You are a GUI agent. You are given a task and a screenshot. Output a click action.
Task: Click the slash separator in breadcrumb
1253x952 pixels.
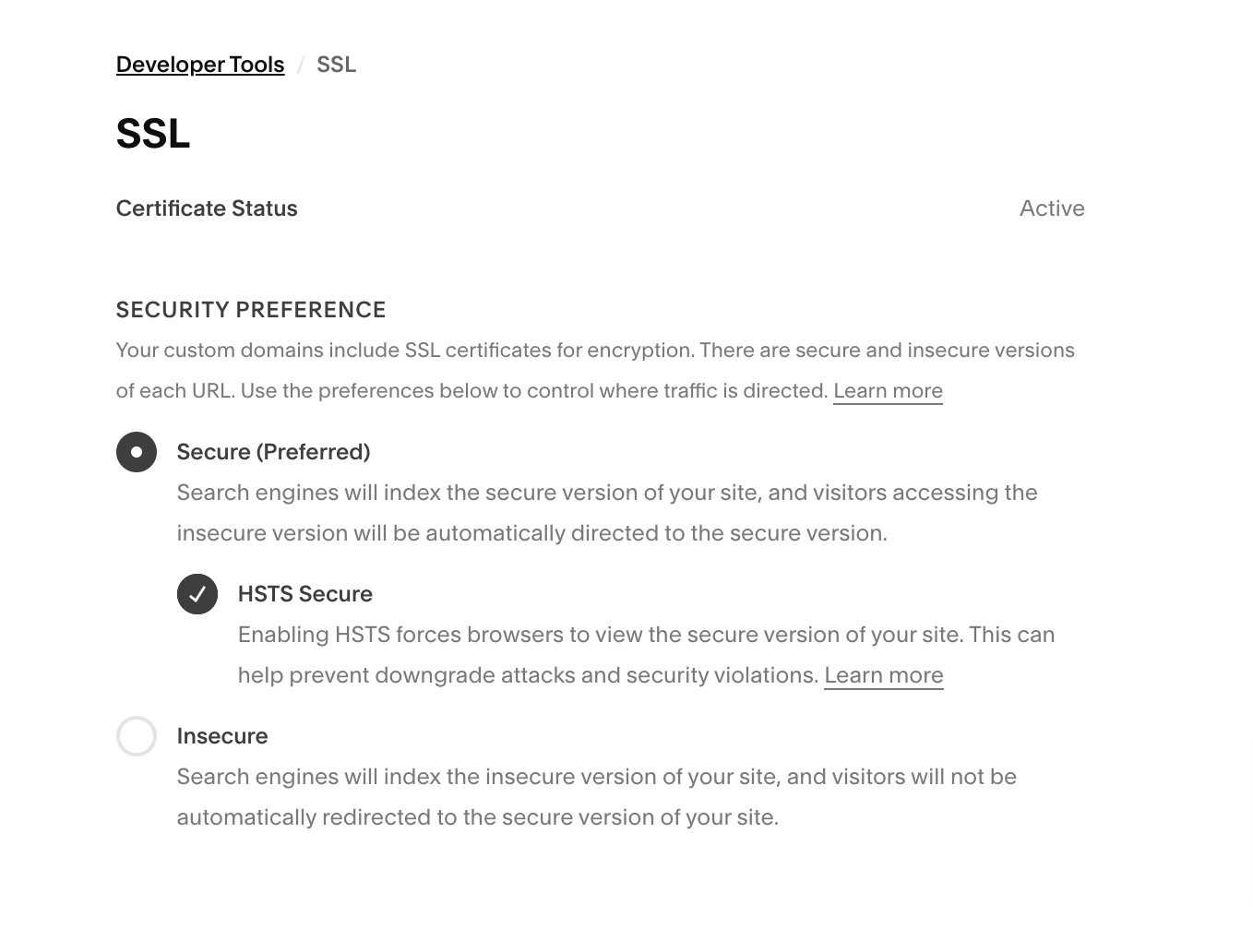pos(300,65)
